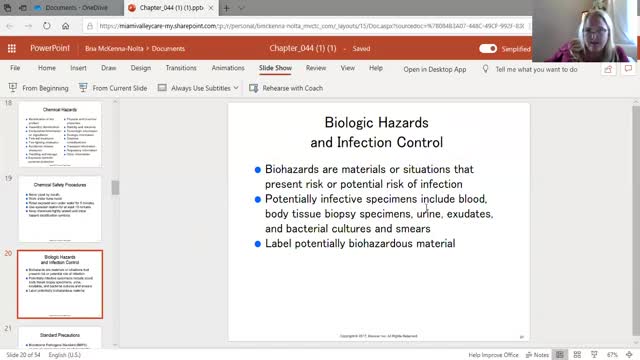640x360 pixels.
Task: Reload the page with refresh icon
Action: 47,26
